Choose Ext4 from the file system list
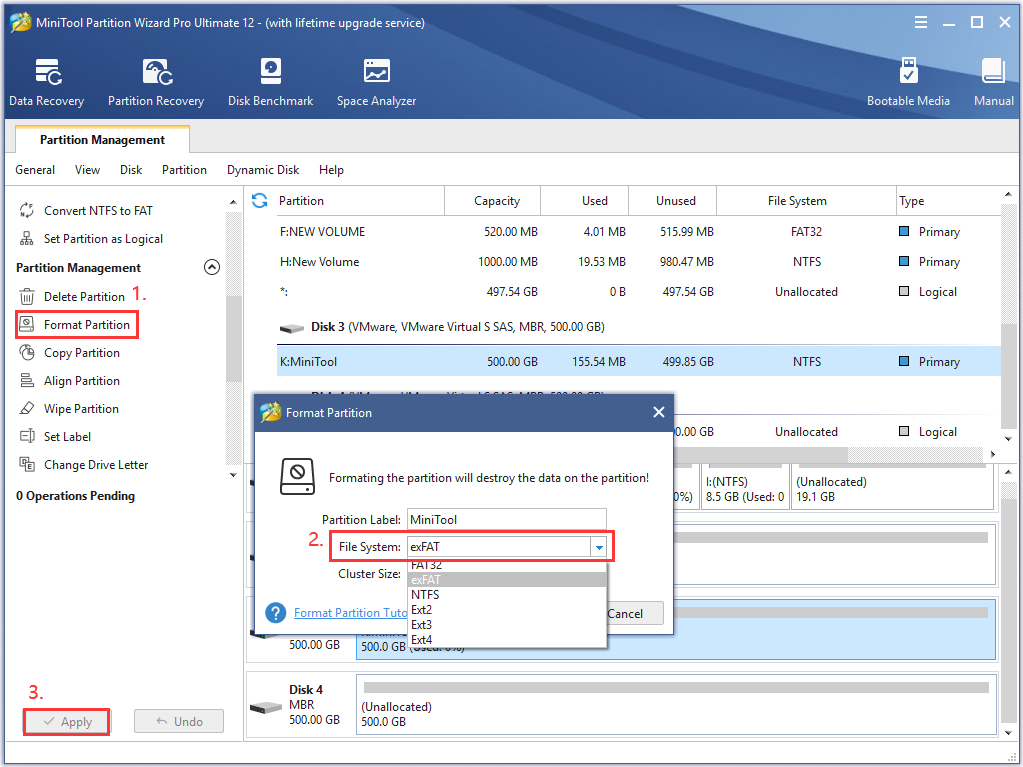Image resolution: width=1023 pixels, height=767 pixels. [x=507, y=640]
